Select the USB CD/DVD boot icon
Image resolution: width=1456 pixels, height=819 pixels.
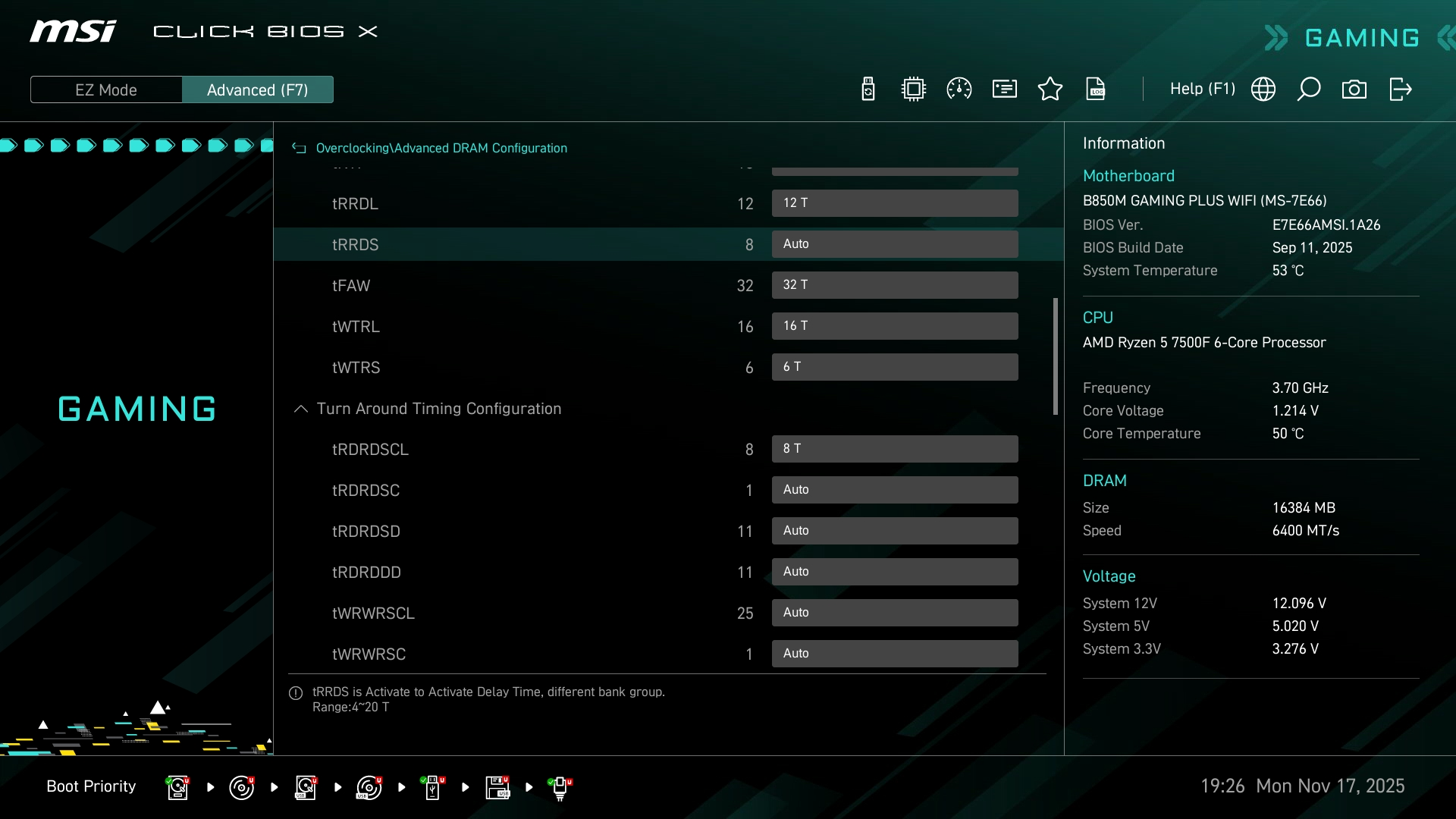[369, 787]
